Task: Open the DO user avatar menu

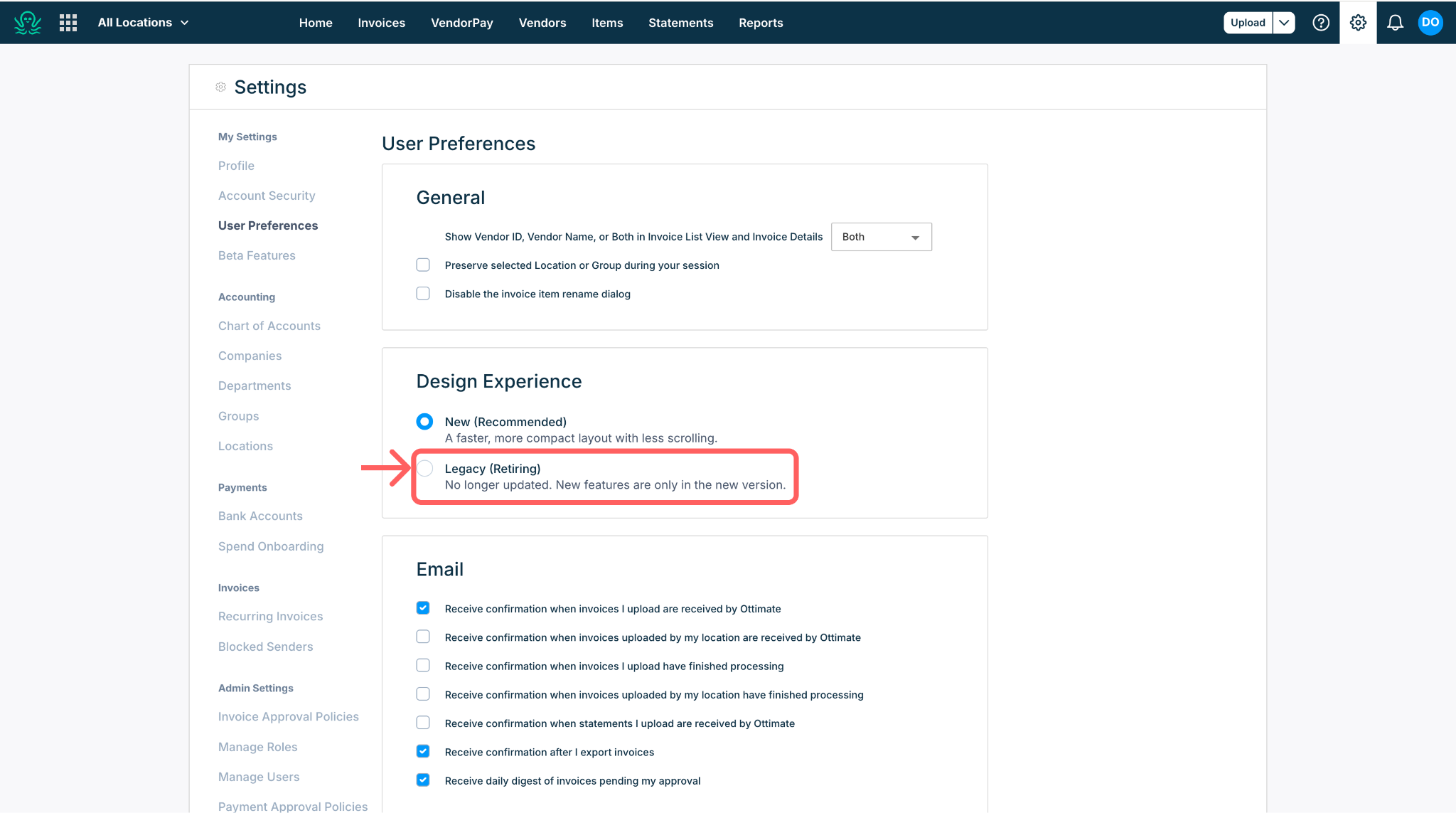Action: tap(1430, 23)
